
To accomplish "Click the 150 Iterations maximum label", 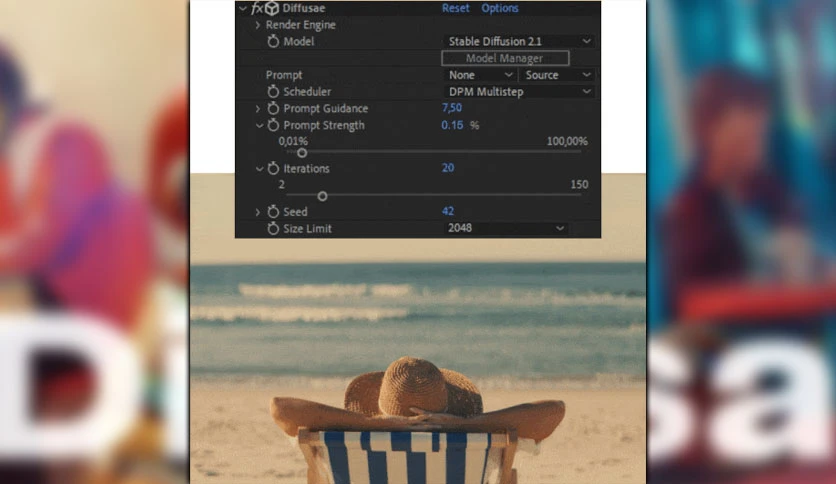I will pyautogui.click(x=579, y=184).
